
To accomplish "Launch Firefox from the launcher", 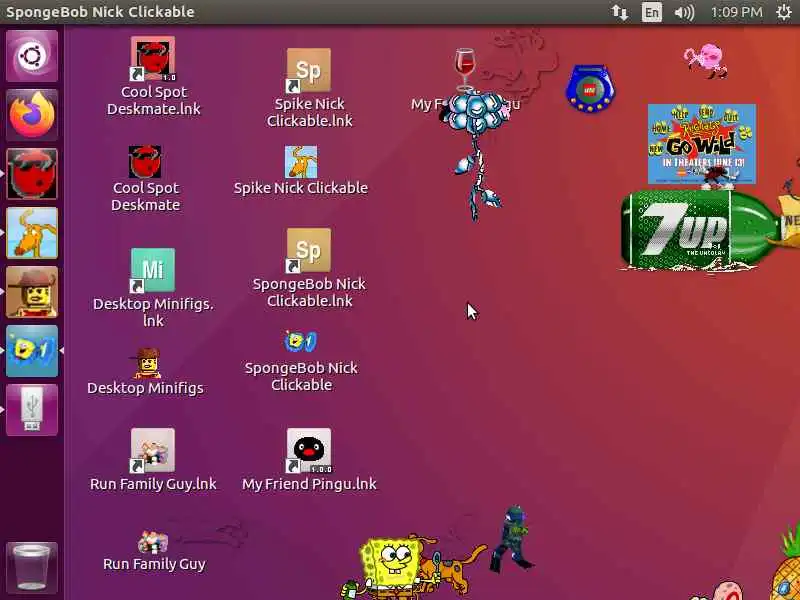I will pyautogui.click(x=32, y=114).
